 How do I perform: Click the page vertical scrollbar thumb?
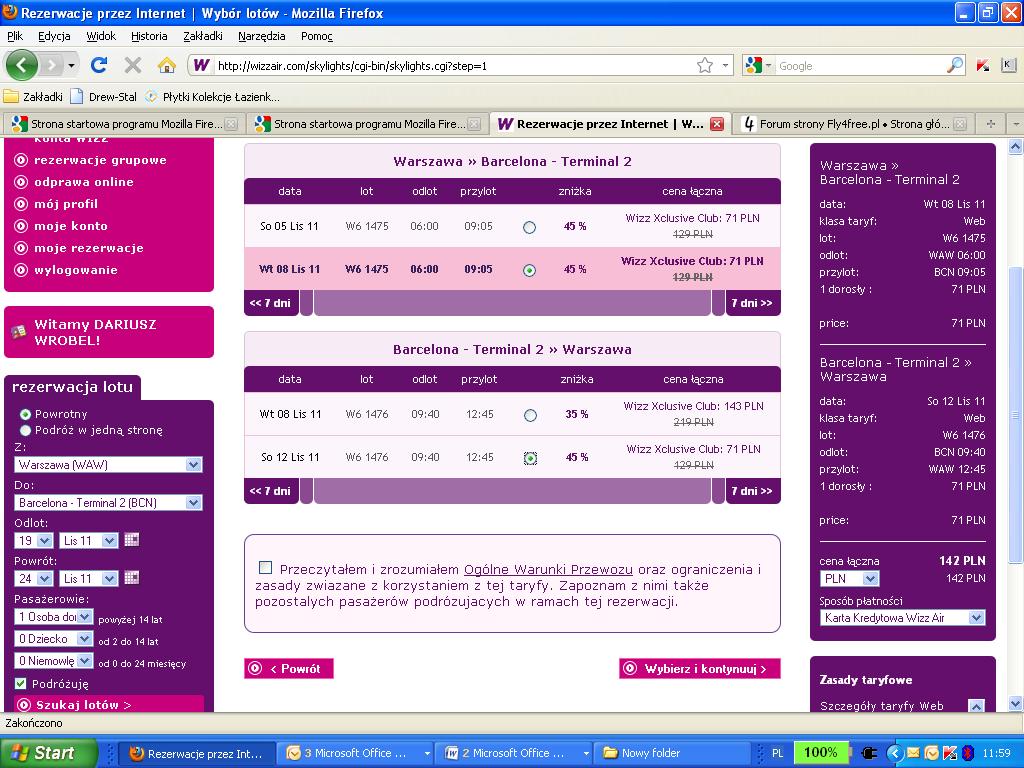tap(1015, 415)
